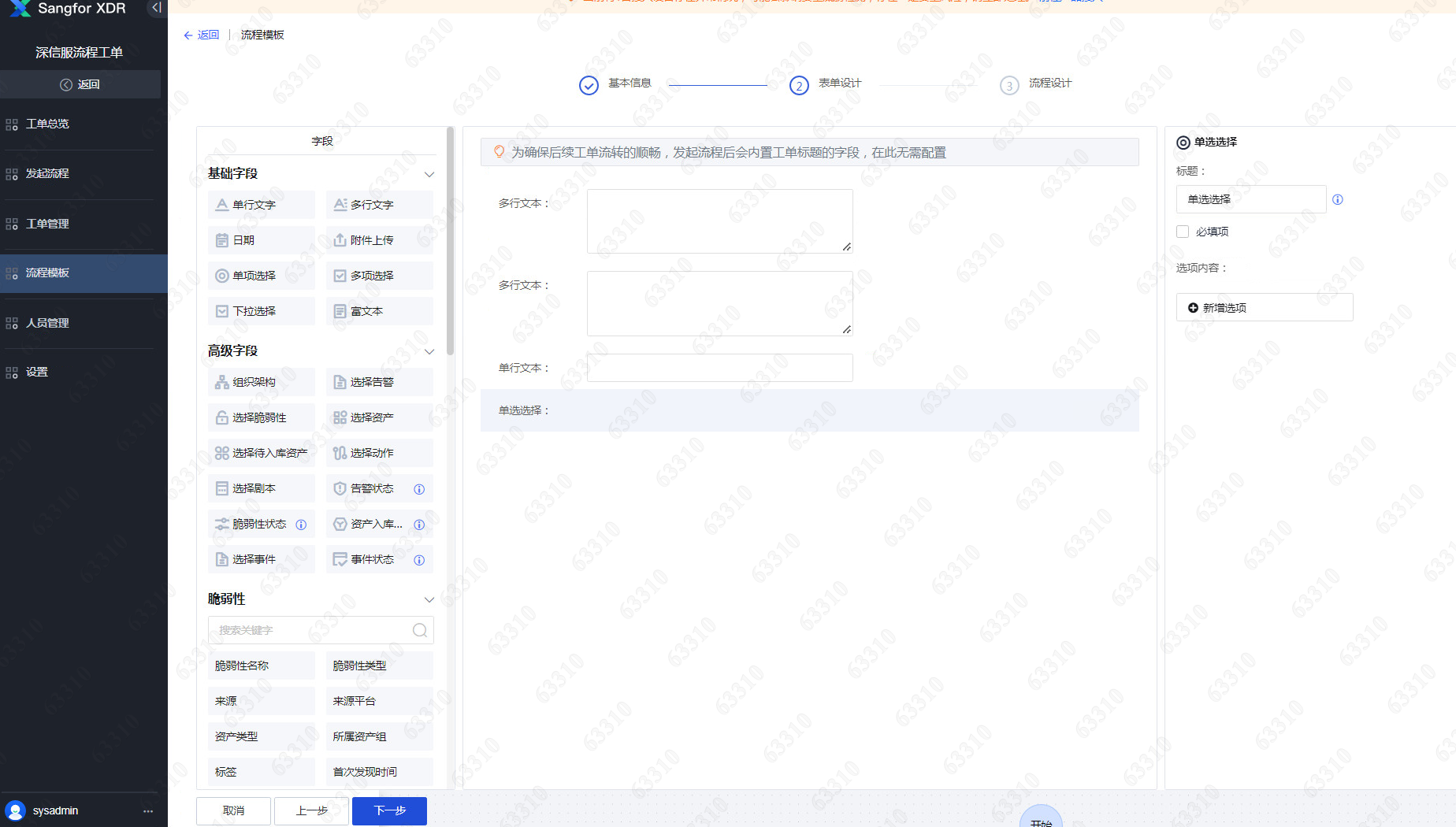
Task: Collapse the 脆弱性 section chevron
Action: [x=429, y=599]
